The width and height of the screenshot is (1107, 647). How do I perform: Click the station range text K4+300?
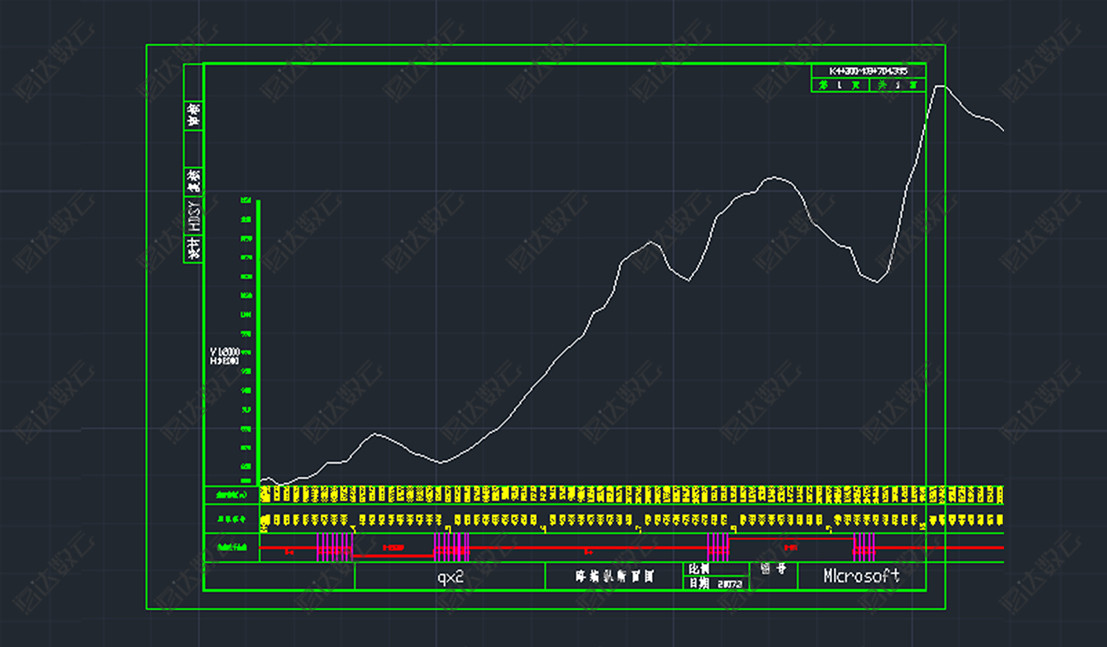867,71
